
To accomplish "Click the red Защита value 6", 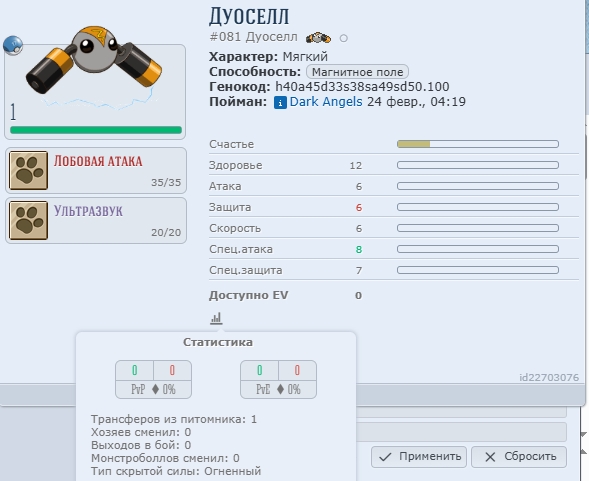I will click(359, 207).
